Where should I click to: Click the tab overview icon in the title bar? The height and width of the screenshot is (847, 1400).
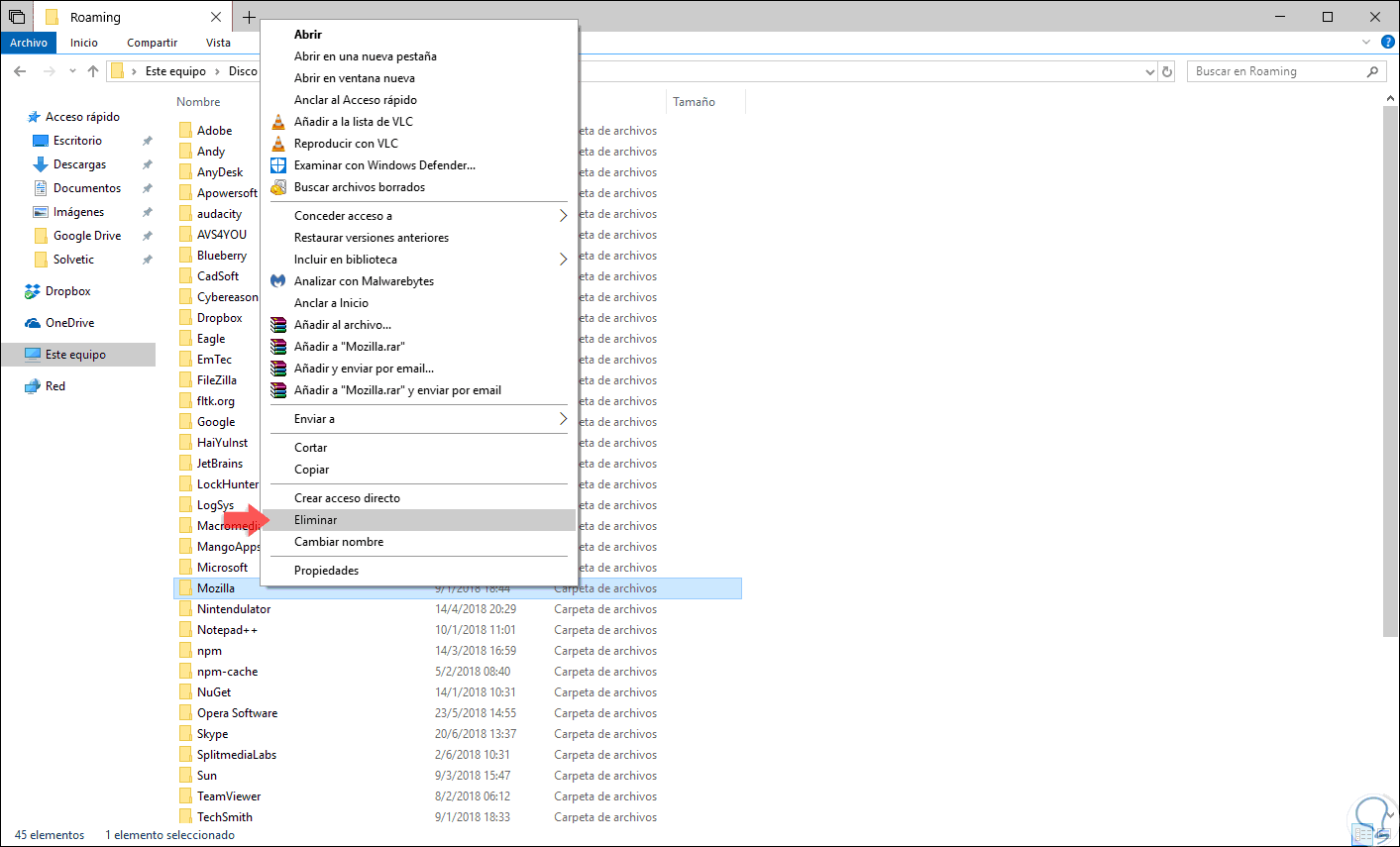[17, 17]
